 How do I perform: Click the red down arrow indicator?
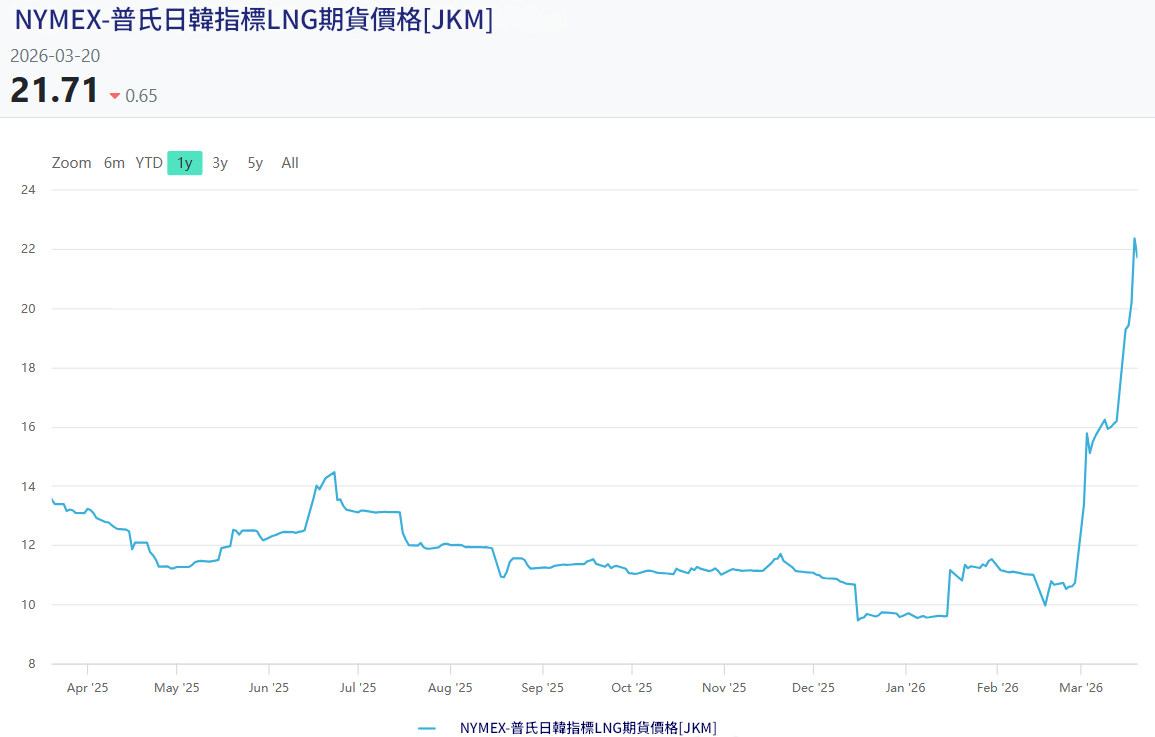point(115,96)
